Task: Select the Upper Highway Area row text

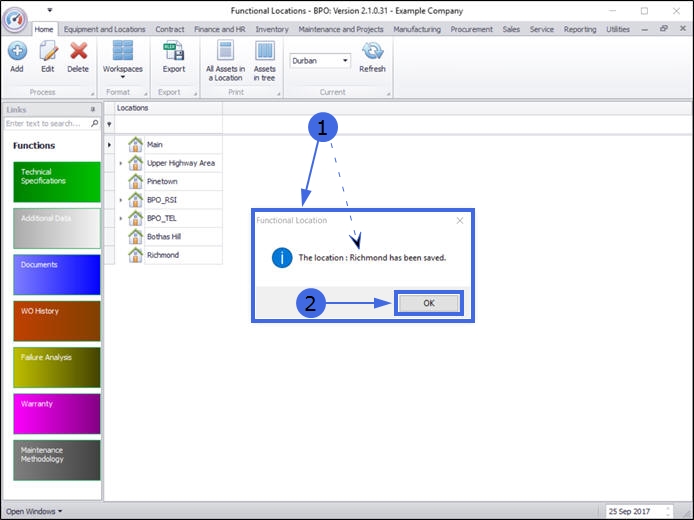Action: point(181,163)
